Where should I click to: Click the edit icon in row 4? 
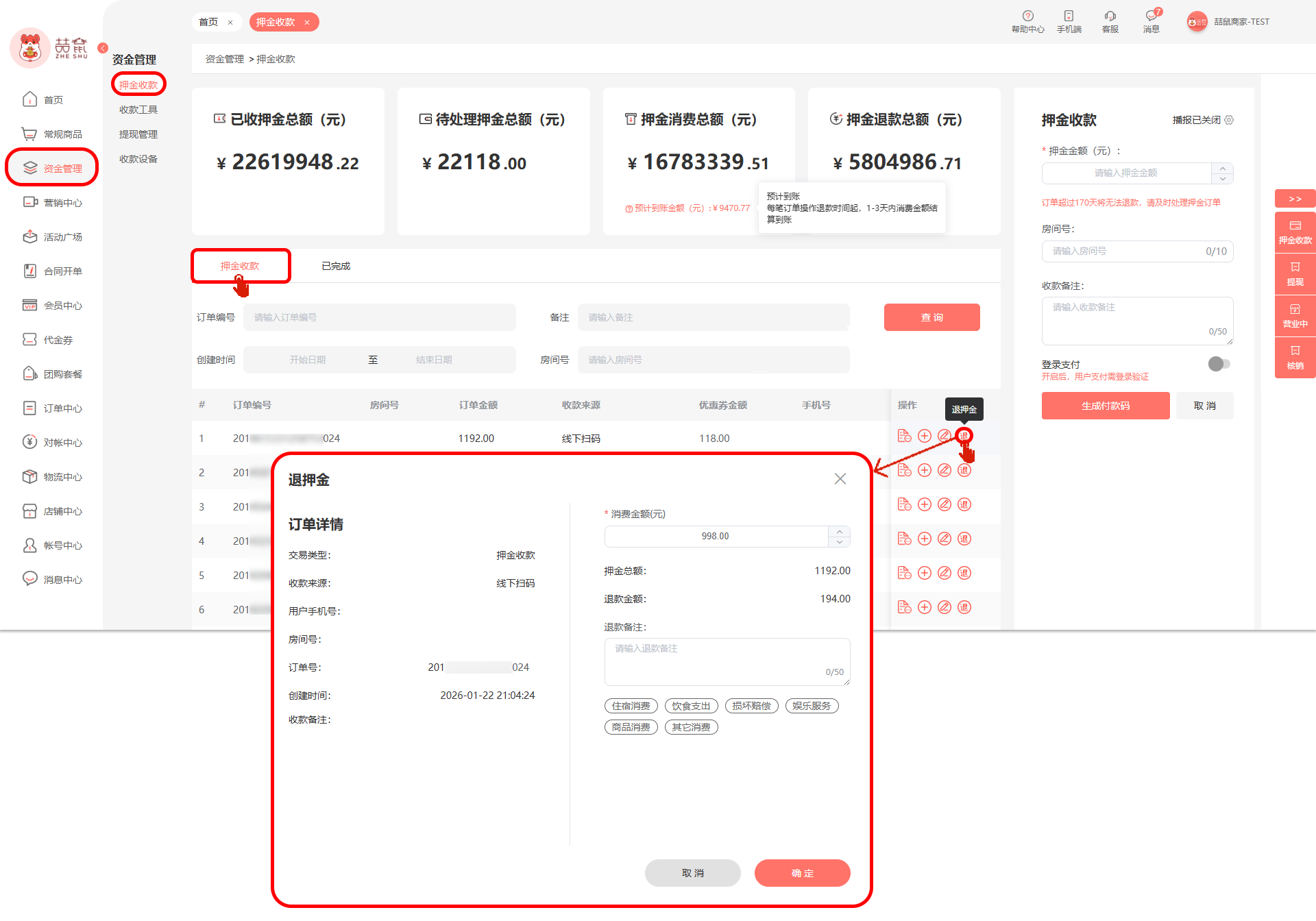point(944,539)
